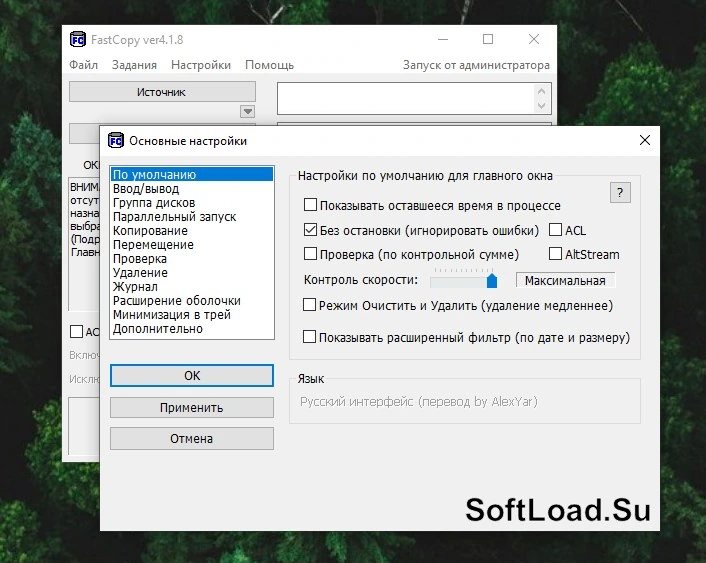
Task: Open the Задания menu
Action: click(x=134, y=65)
